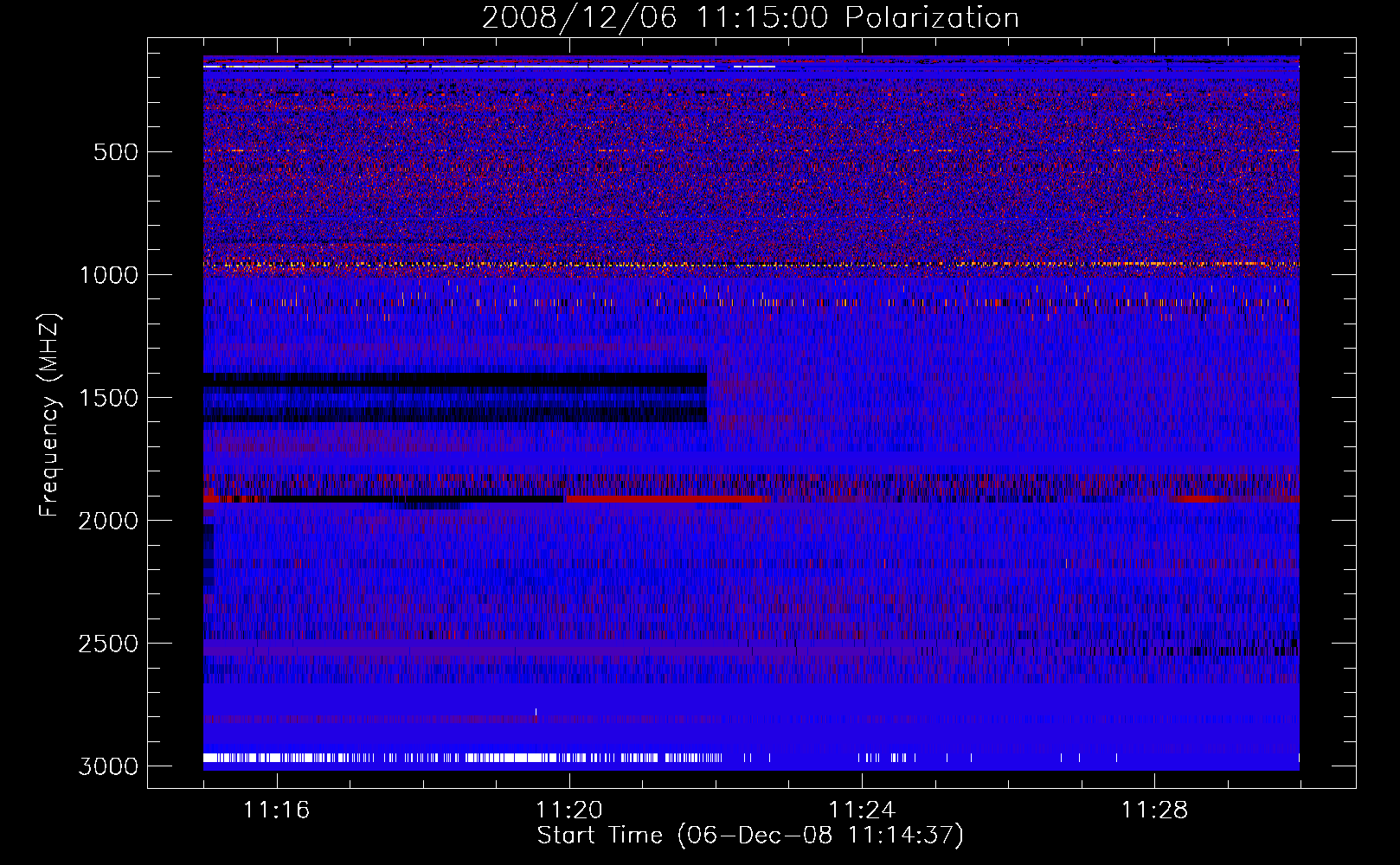
Task: Click the red streak near 1900 MHz
Action: 668,499
